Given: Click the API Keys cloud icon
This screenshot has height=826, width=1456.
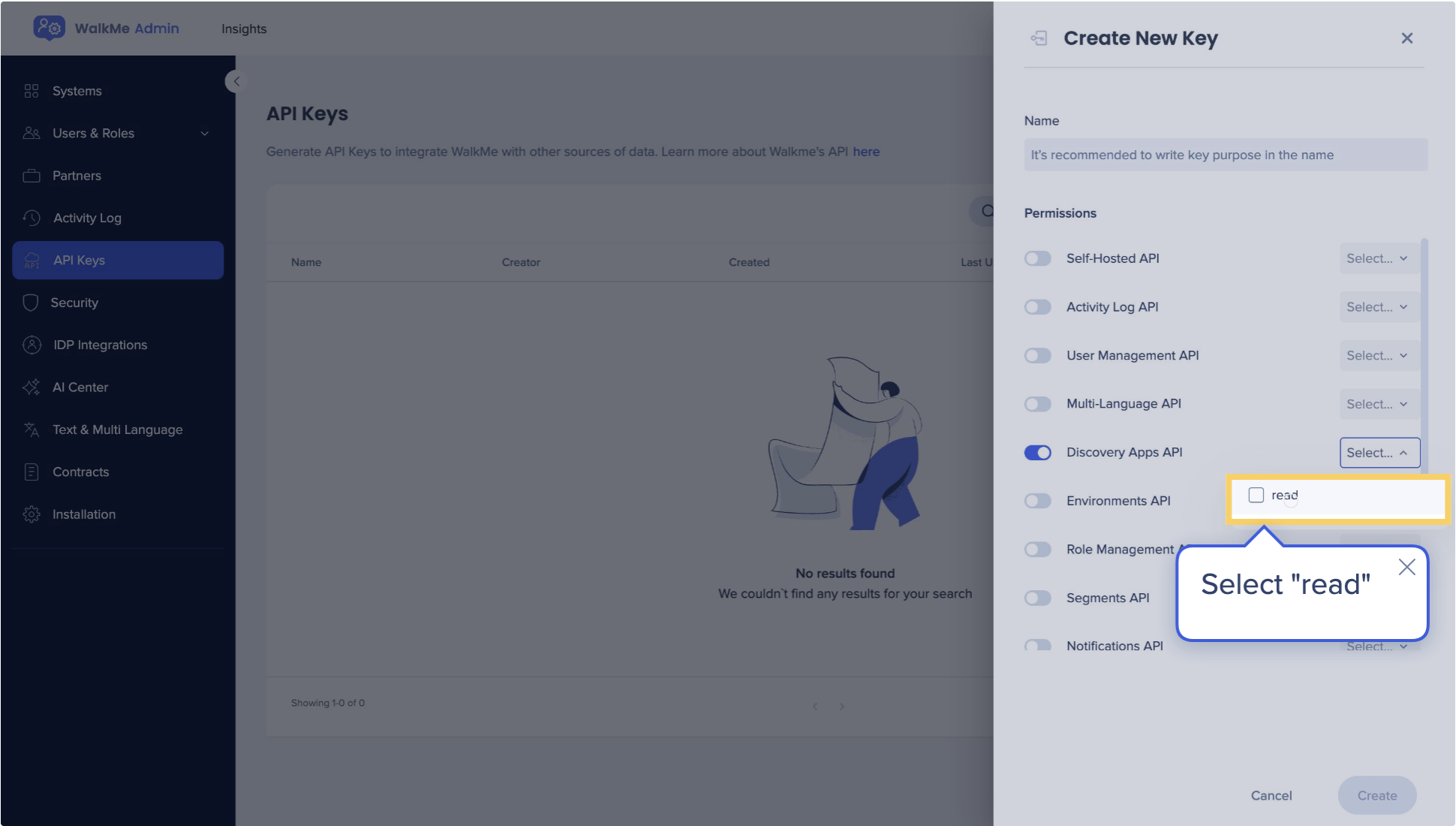Looking at the screenshot, I should 32,261.
